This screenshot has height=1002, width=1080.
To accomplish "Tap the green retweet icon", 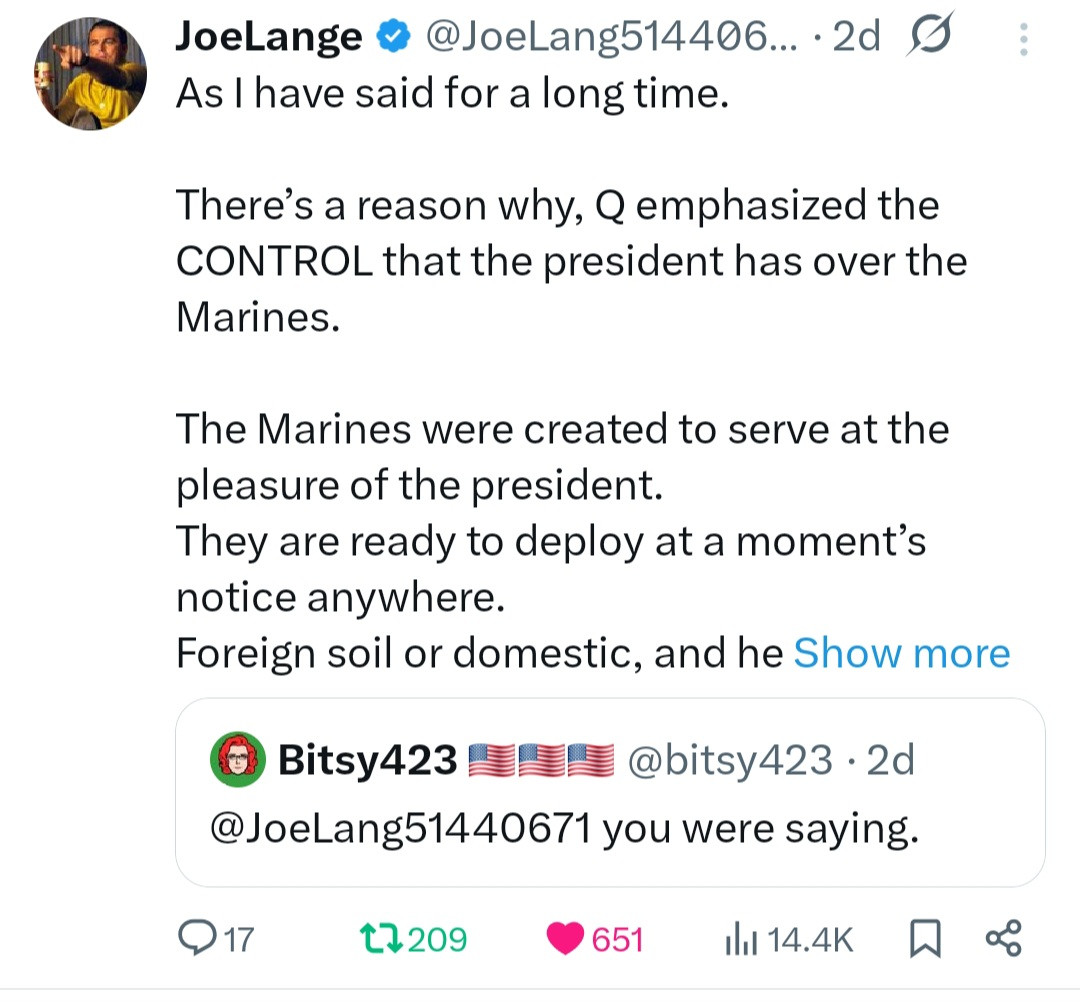I will point(378,939).
